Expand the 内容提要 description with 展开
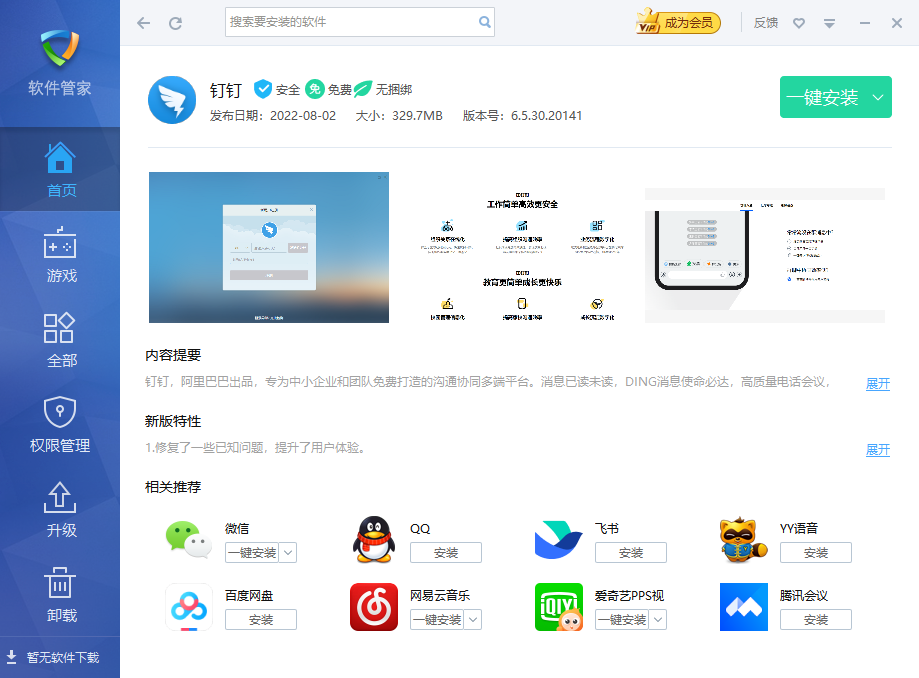919x678 pixels. 877,384
